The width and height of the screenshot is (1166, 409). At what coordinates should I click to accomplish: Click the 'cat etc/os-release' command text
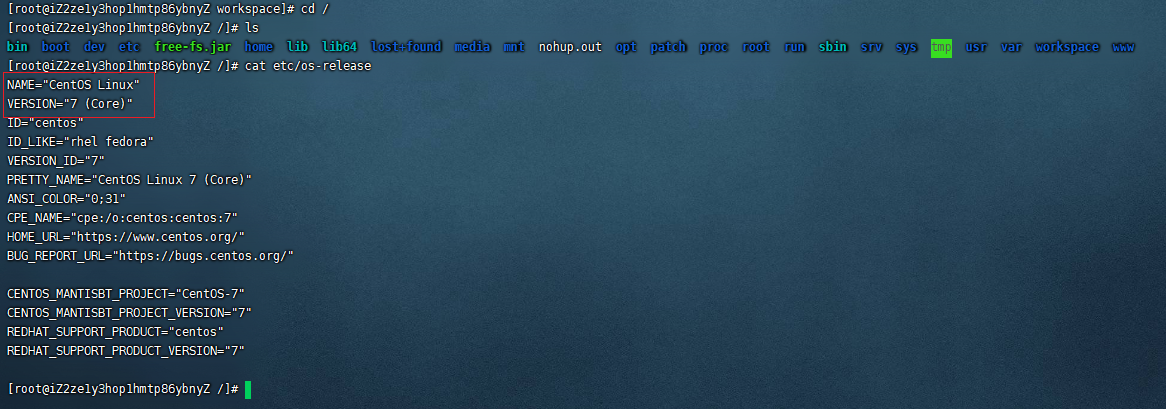pos(308,66)
